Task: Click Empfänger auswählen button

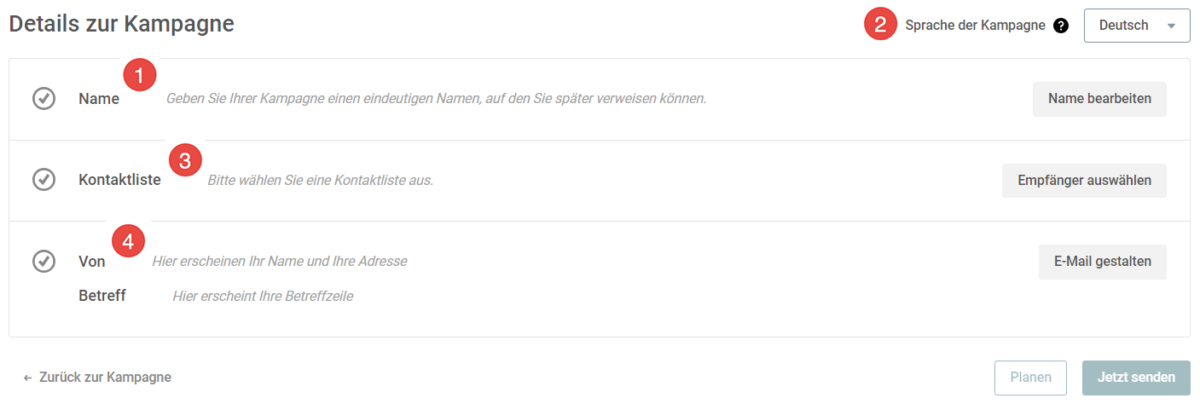Action: pos(1084,180)
